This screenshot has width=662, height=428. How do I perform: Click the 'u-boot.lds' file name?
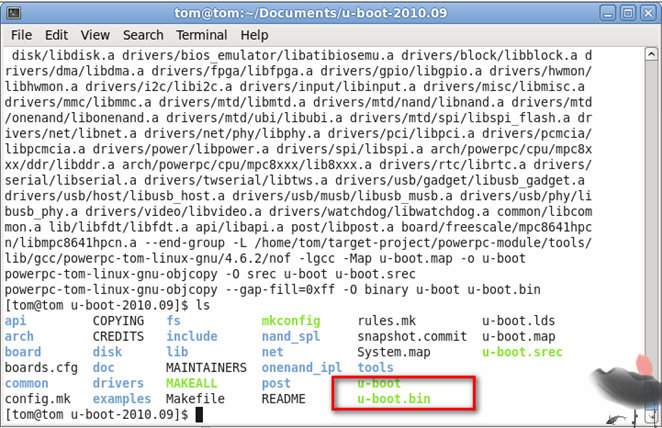click(518, 321)
